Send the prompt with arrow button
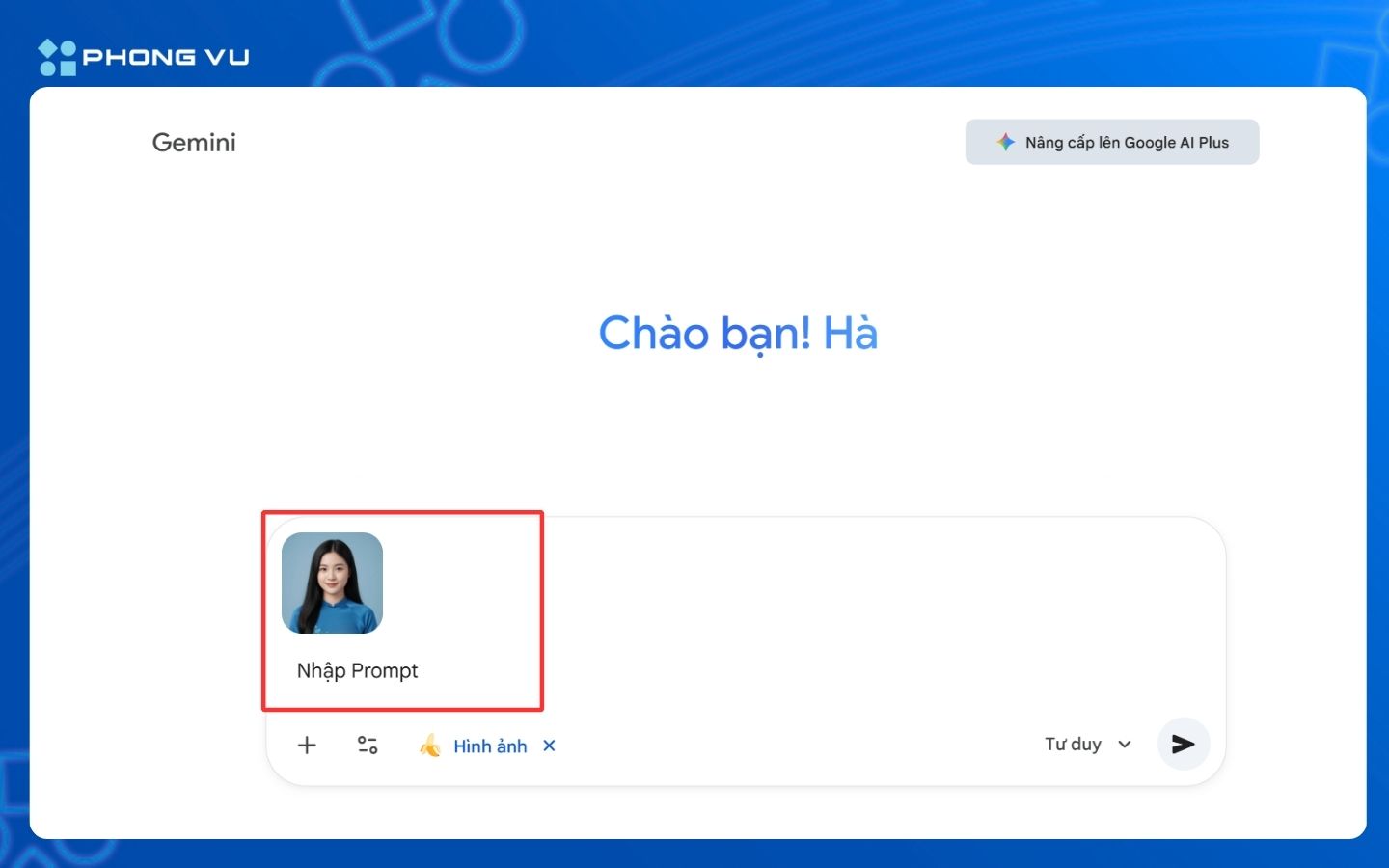This screenshot has height=868, width=1389. tap(1184, 744)
